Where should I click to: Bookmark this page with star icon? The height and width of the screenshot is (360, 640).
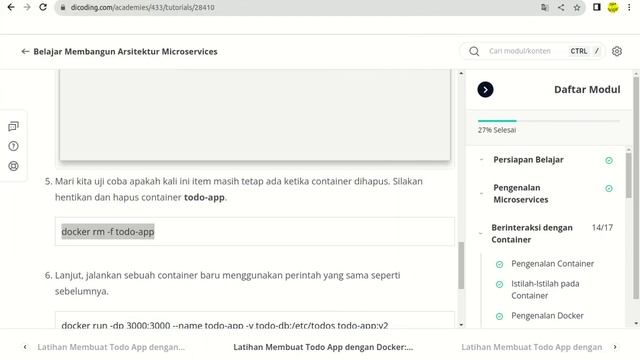click(x=577, y=7)
